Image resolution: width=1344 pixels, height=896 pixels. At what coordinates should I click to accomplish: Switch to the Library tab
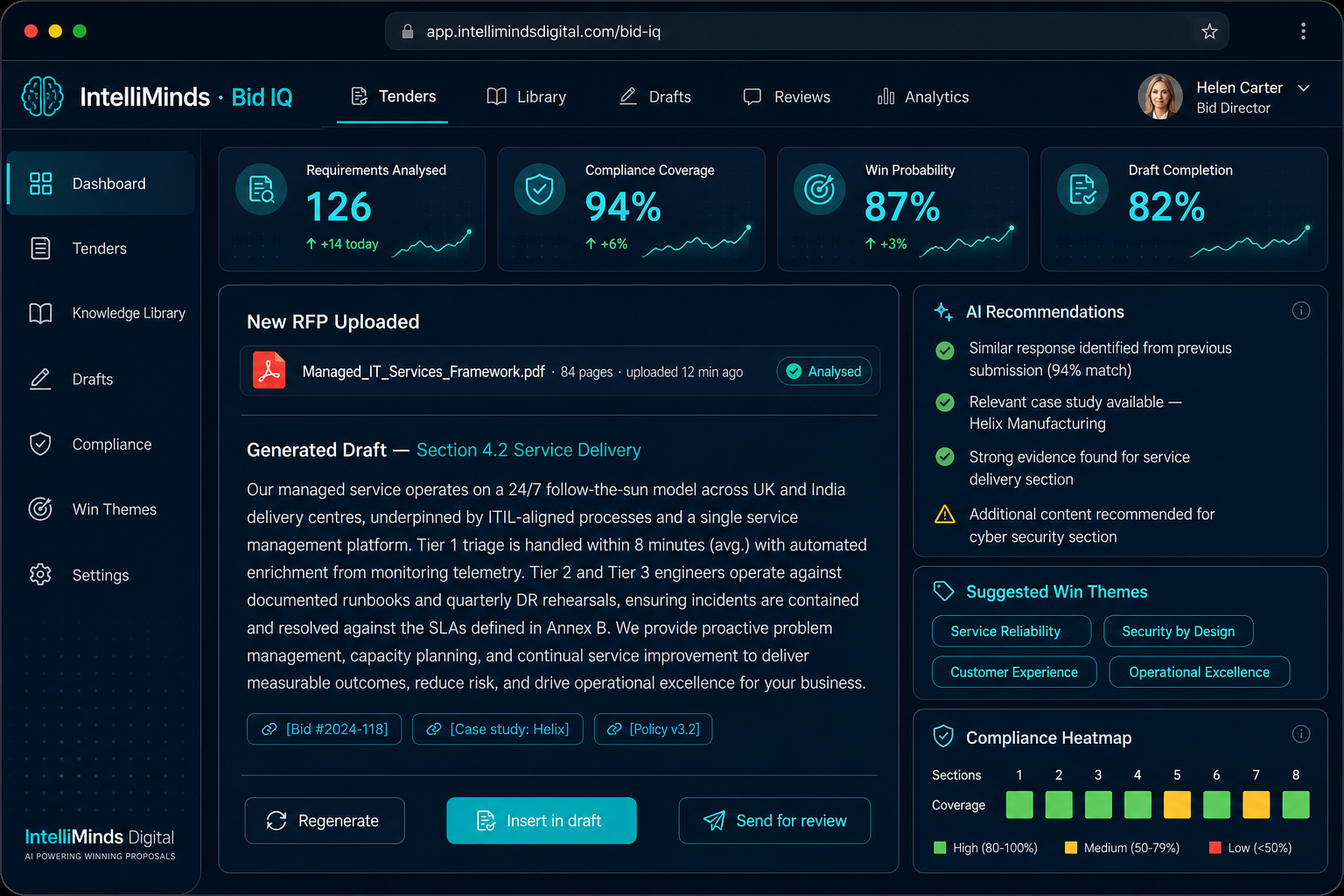(x=526, y=97)
